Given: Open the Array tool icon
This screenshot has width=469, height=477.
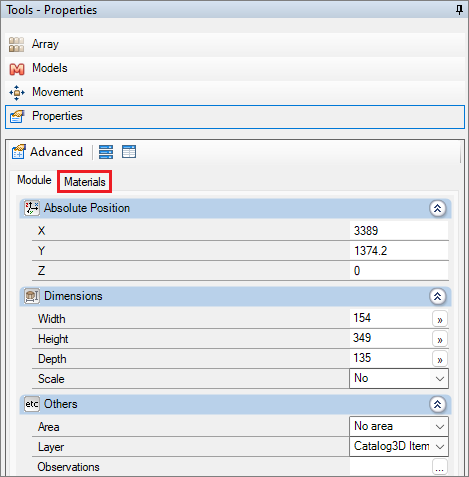Looking at the screenshot, I should click(16, 45).
